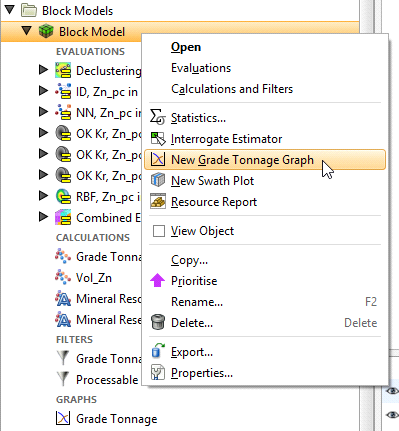Select Statistics... menu entry
The width and height of the screenshot is (399, 431).
tap(265, 118)
